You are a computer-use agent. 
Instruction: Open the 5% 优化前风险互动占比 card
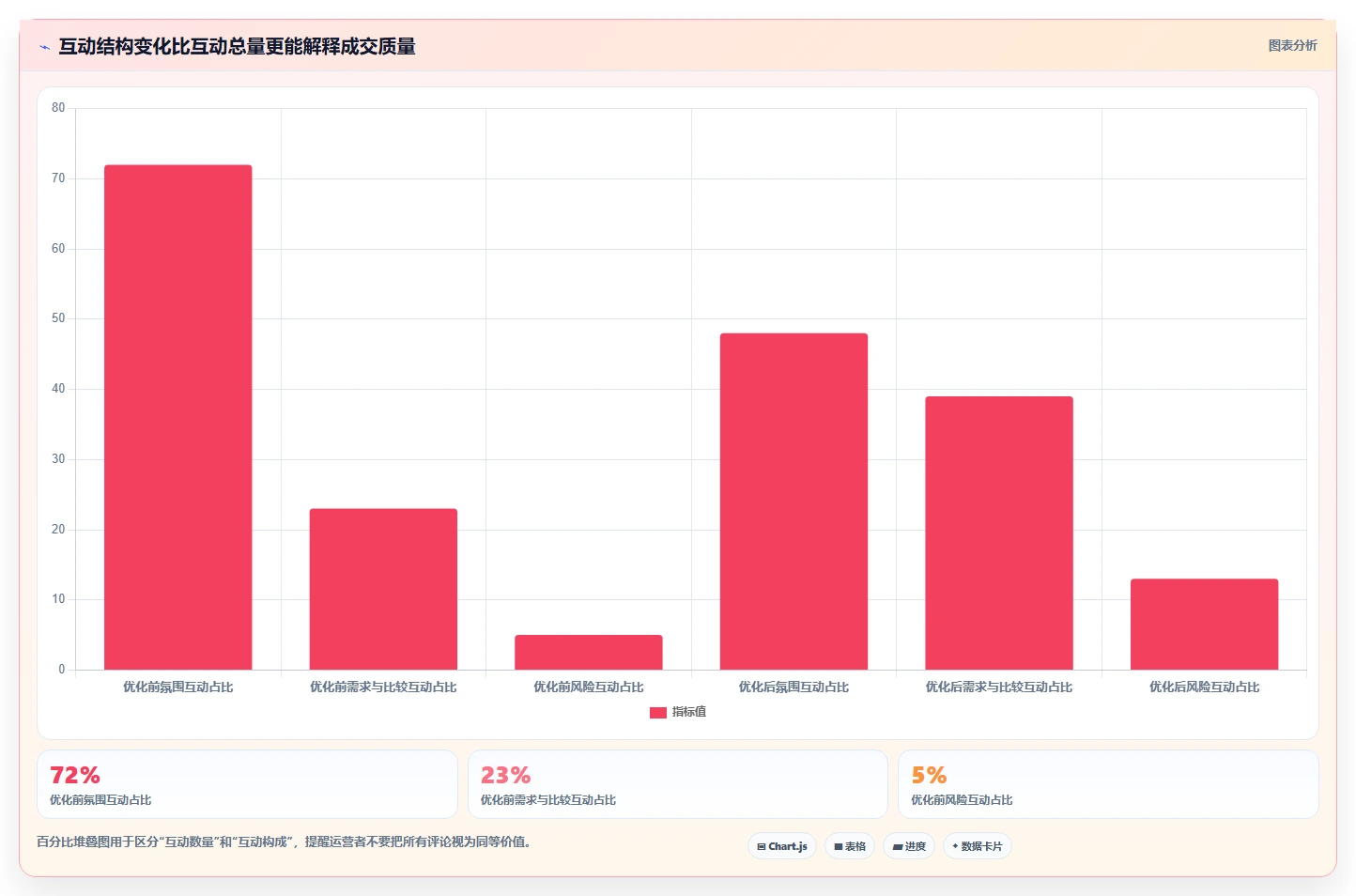pyautogui.click(x=1108, y=784)
